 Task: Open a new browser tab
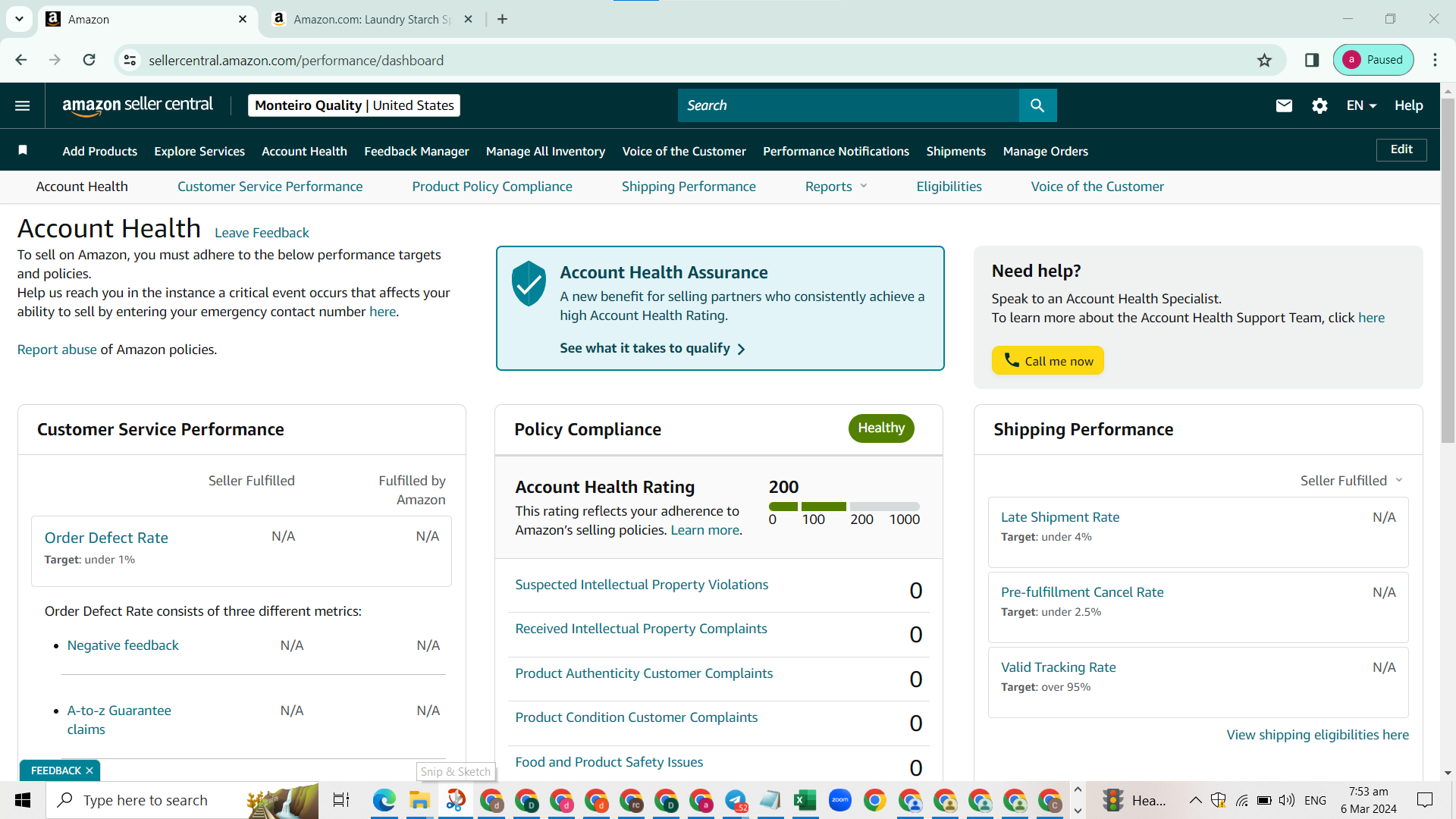(502, 19)
